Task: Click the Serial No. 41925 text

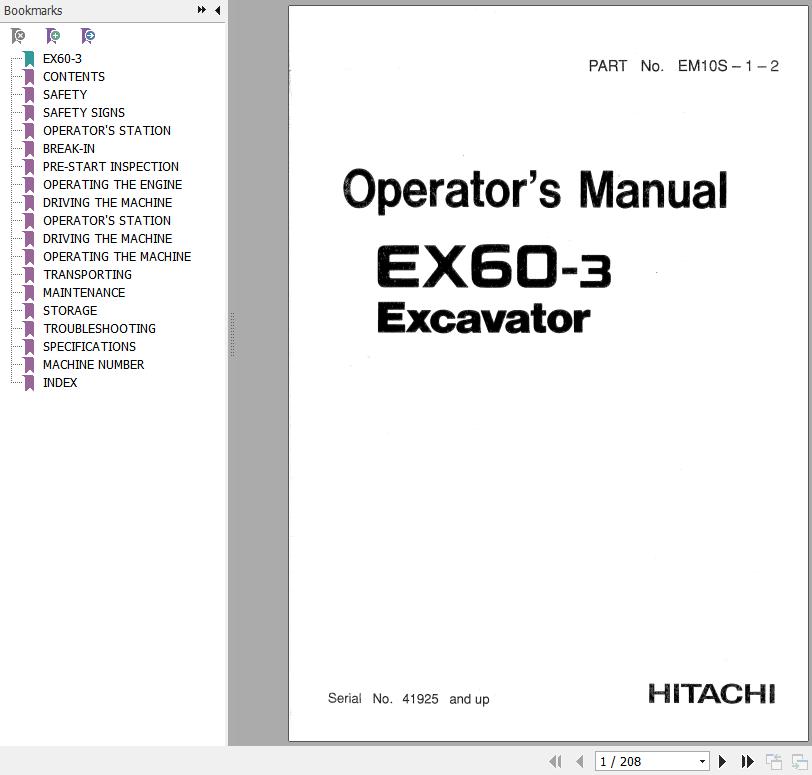Action: [x=409, y=699]
